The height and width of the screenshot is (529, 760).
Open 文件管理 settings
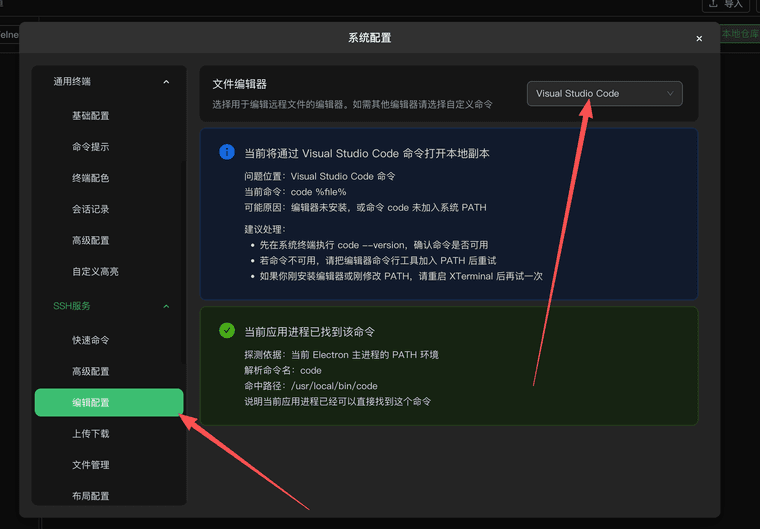[91, 465]
